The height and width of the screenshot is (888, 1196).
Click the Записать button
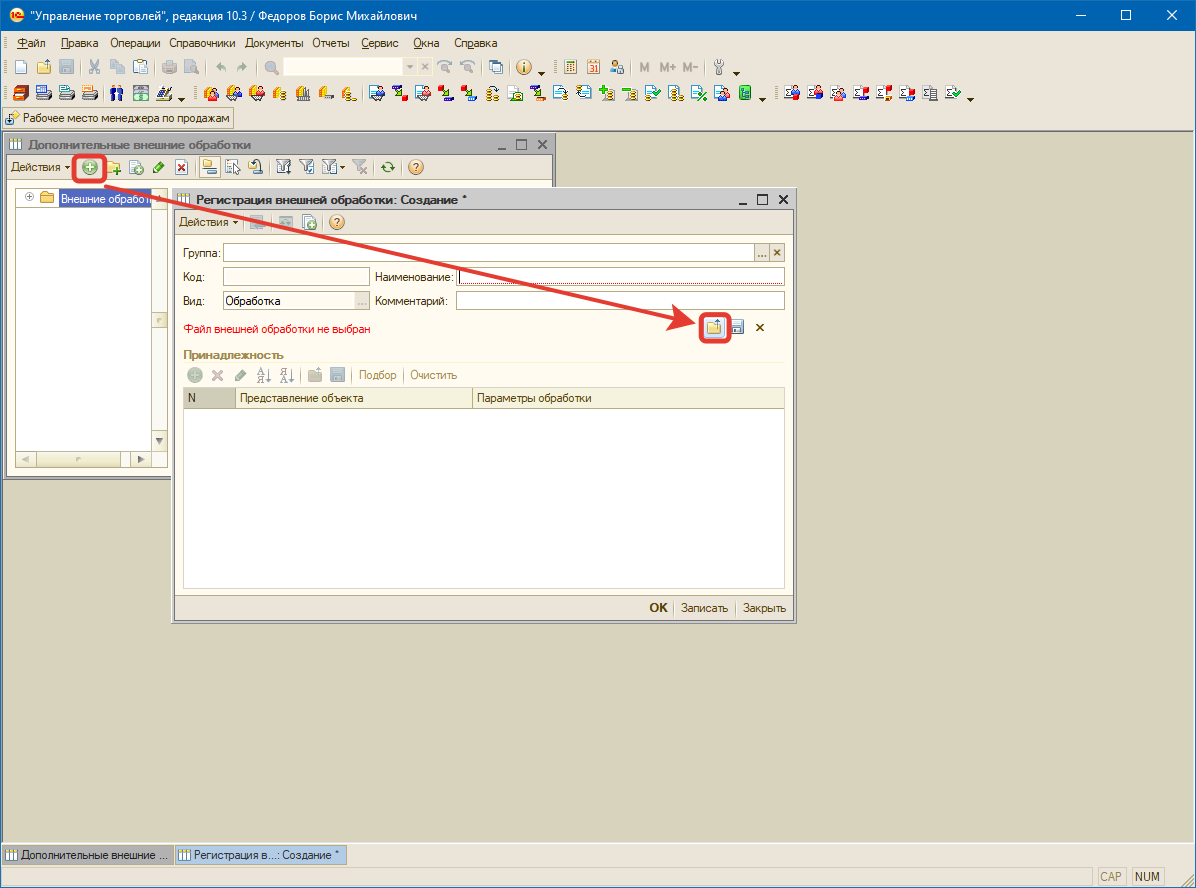tap(704, 608)
